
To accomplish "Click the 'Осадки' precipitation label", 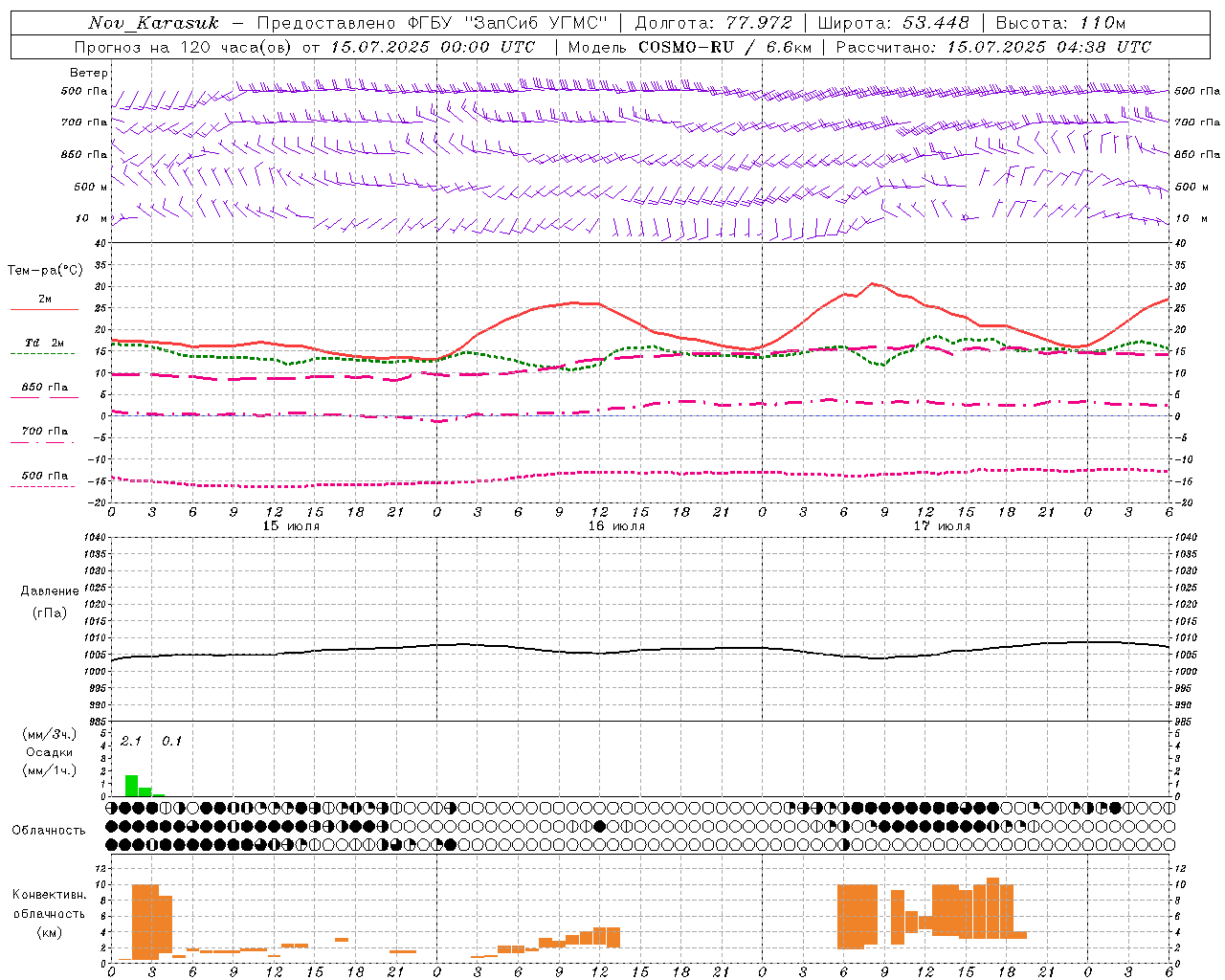I will coord(49,752).
